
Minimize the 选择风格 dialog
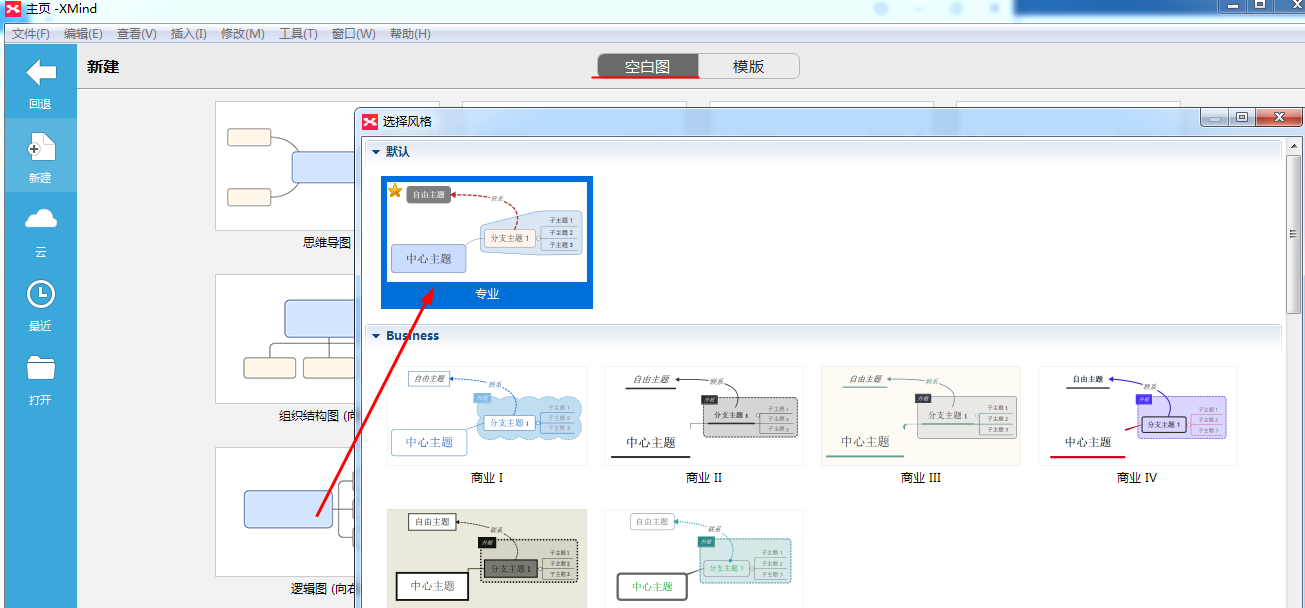point(1215,118)
